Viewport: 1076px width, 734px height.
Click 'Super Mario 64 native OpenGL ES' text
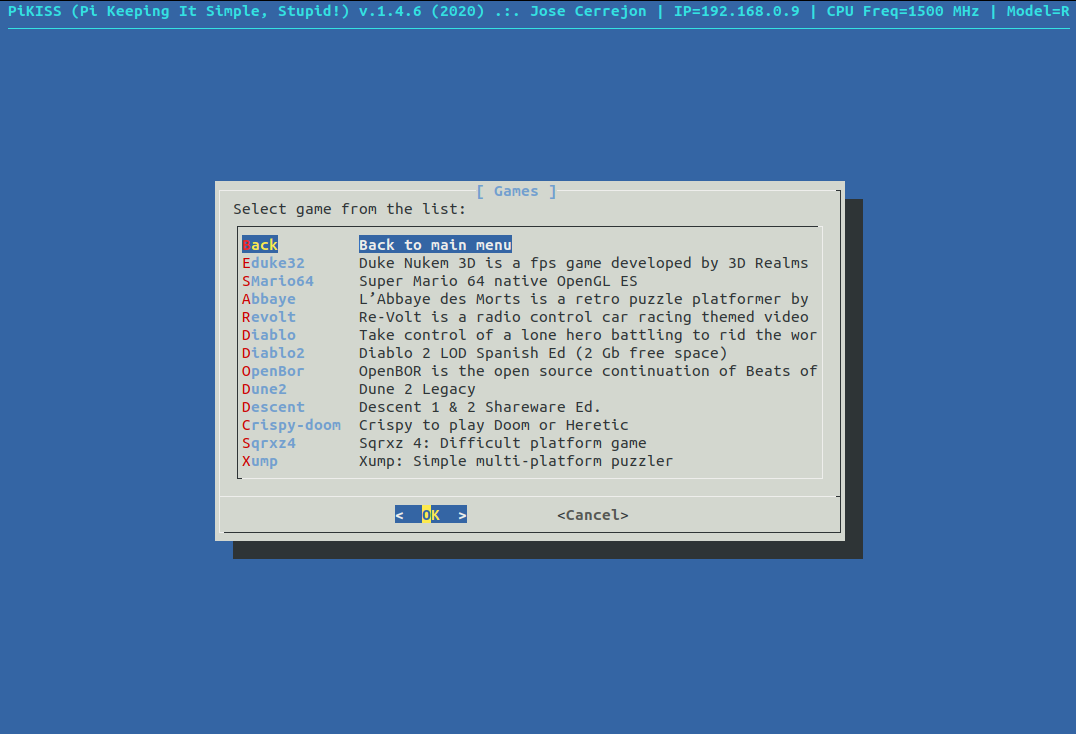coord(498,281)
